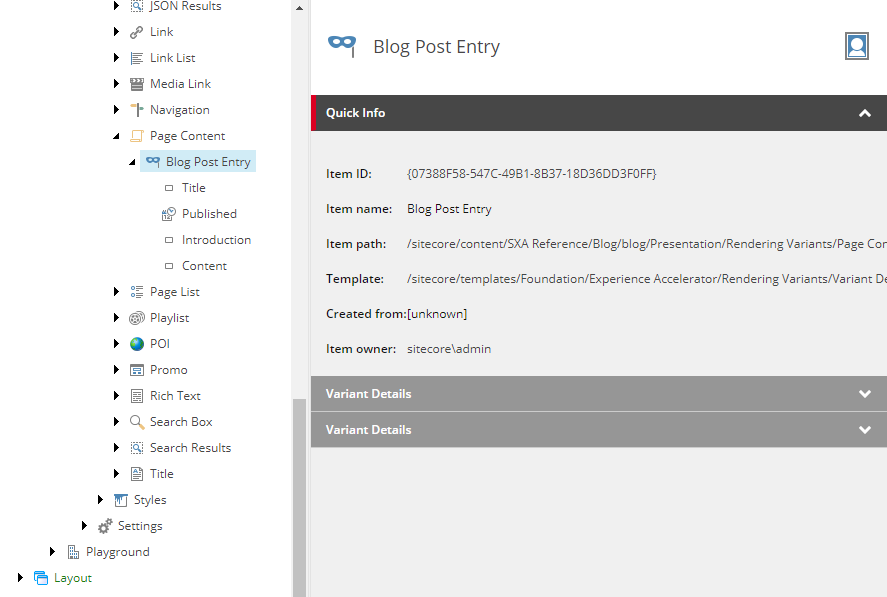
Task: Click the Item ID GUID value
Action: [532, 174]
